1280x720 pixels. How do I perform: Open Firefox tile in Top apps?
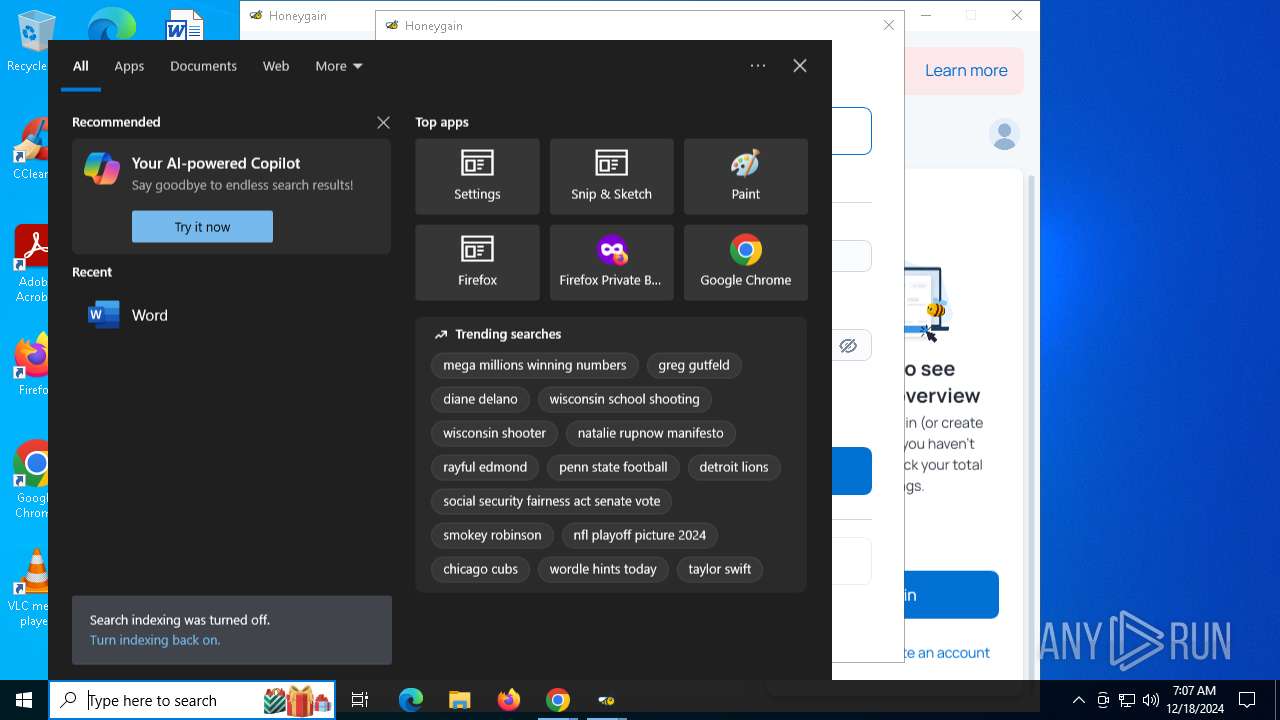[x=477, y=263]
